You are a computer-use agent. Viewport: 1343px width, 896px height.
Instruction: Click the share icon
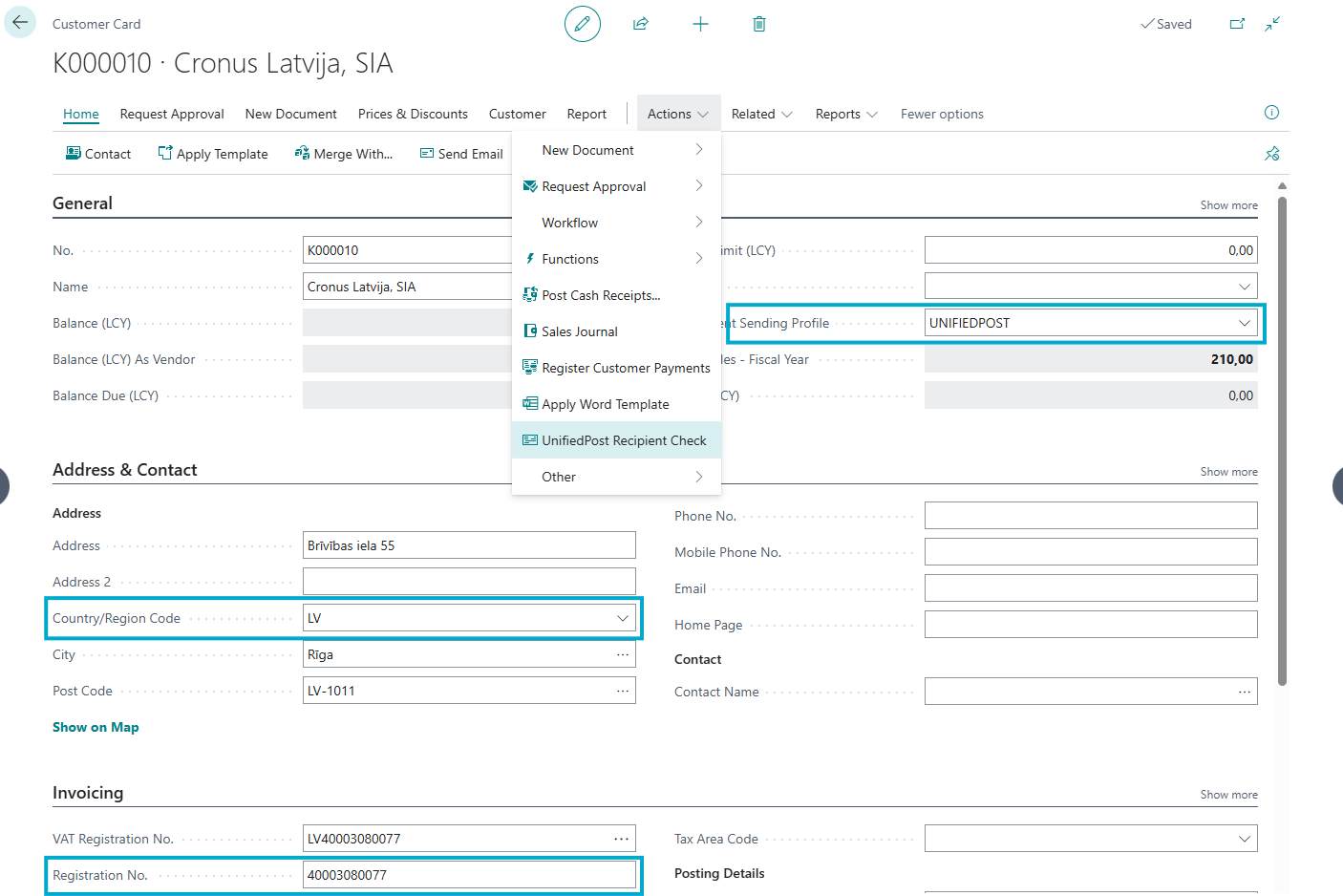coord(641,24)
